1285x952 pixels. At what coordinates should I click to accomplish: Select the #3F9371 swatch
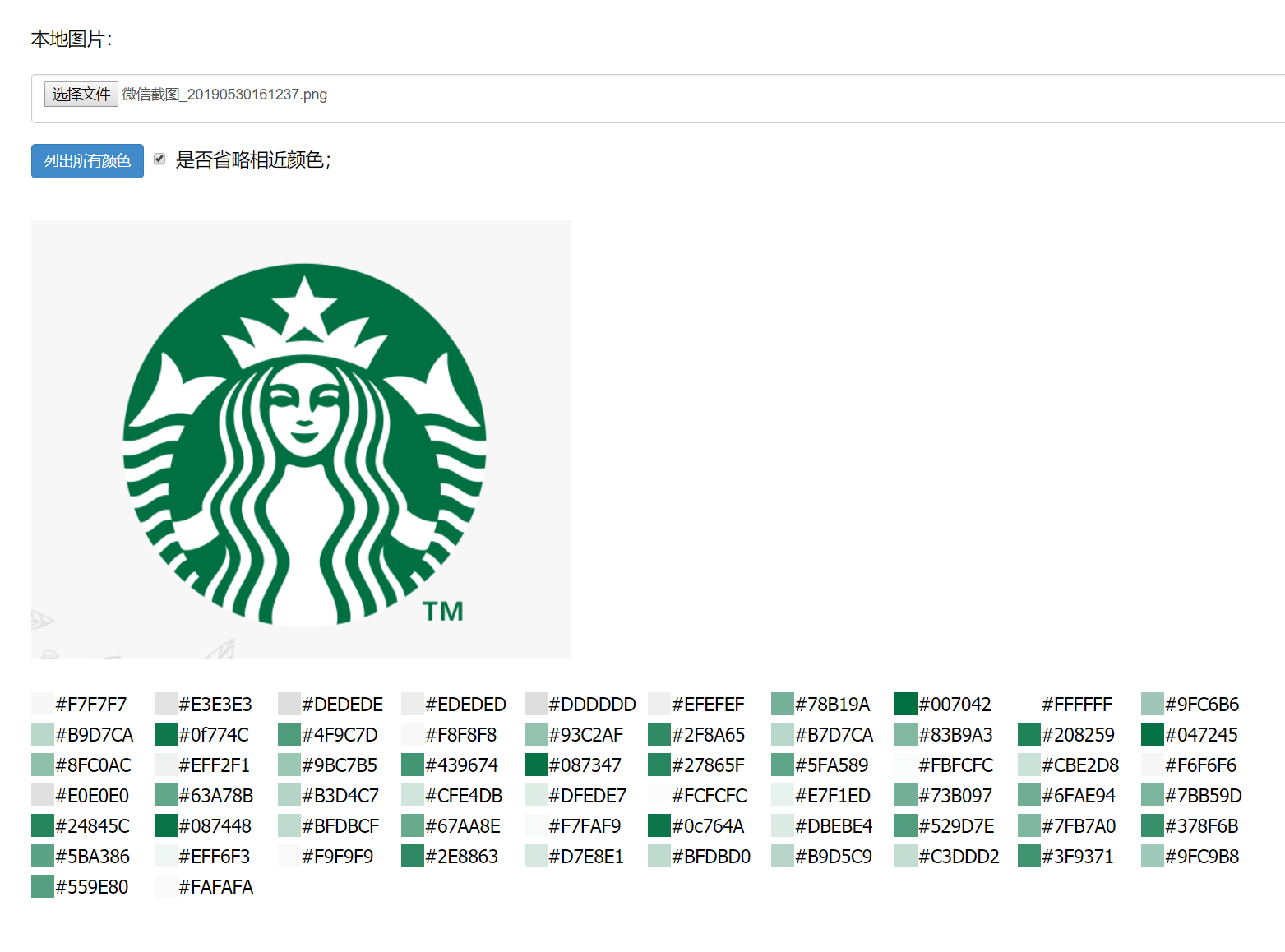(1029, 856)
